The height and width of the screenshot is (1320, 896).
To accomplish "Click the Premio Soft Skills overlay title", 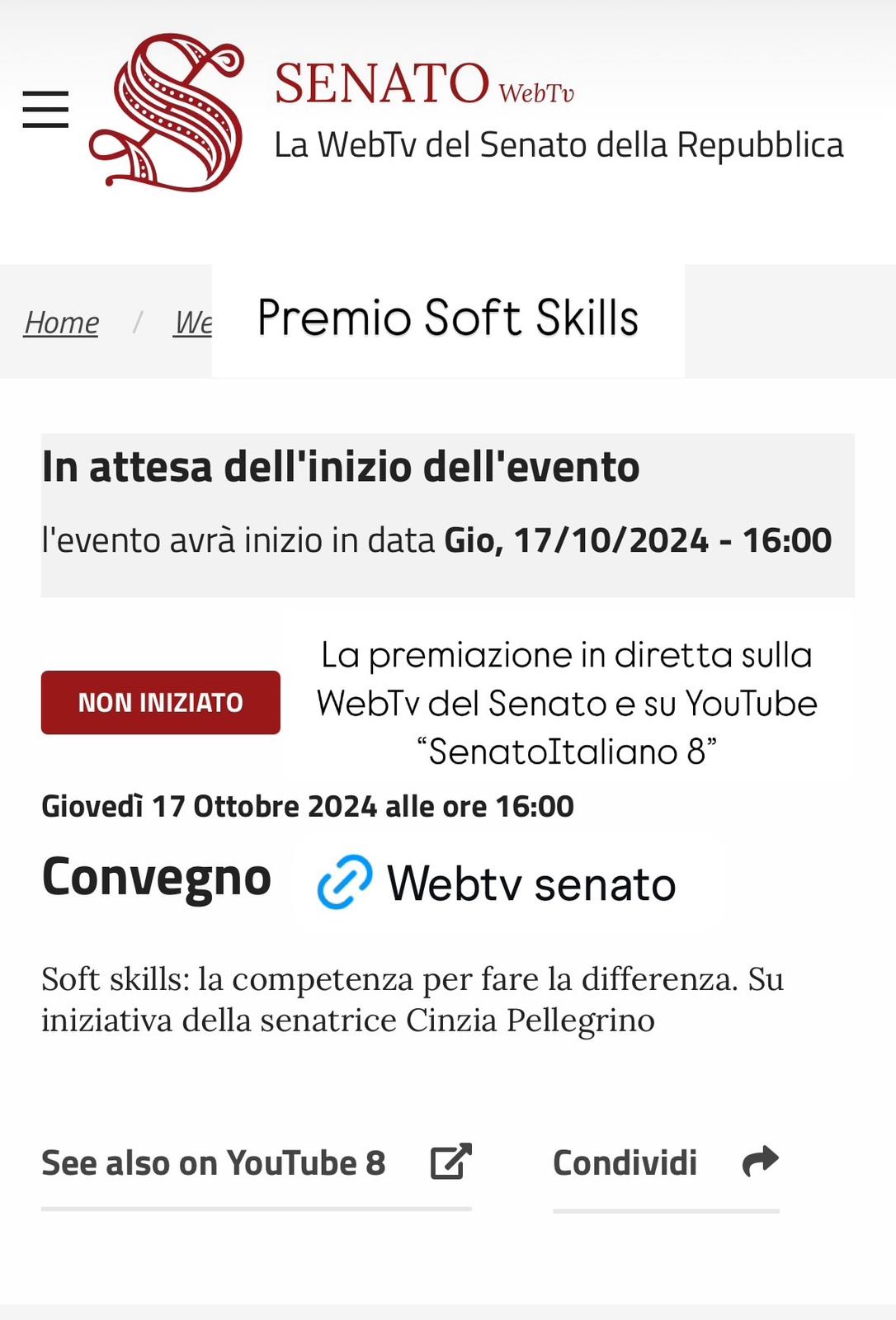I will tap(448, 318).
